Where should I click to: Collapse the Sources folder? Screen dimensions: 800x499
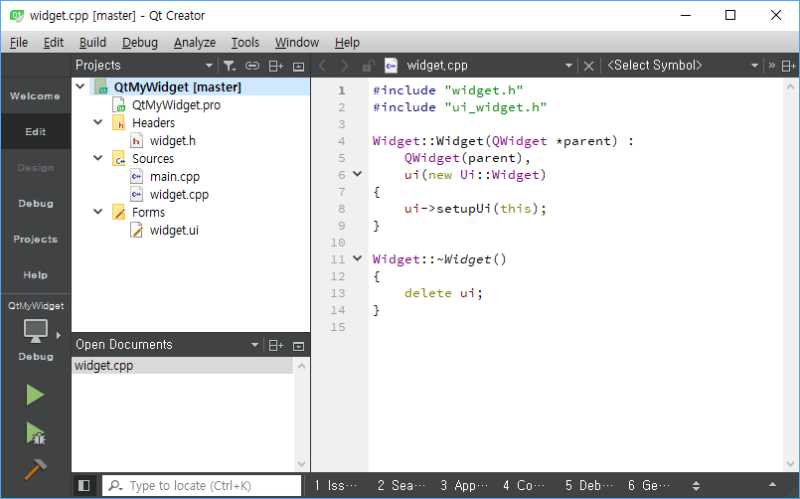pos(98,158)
